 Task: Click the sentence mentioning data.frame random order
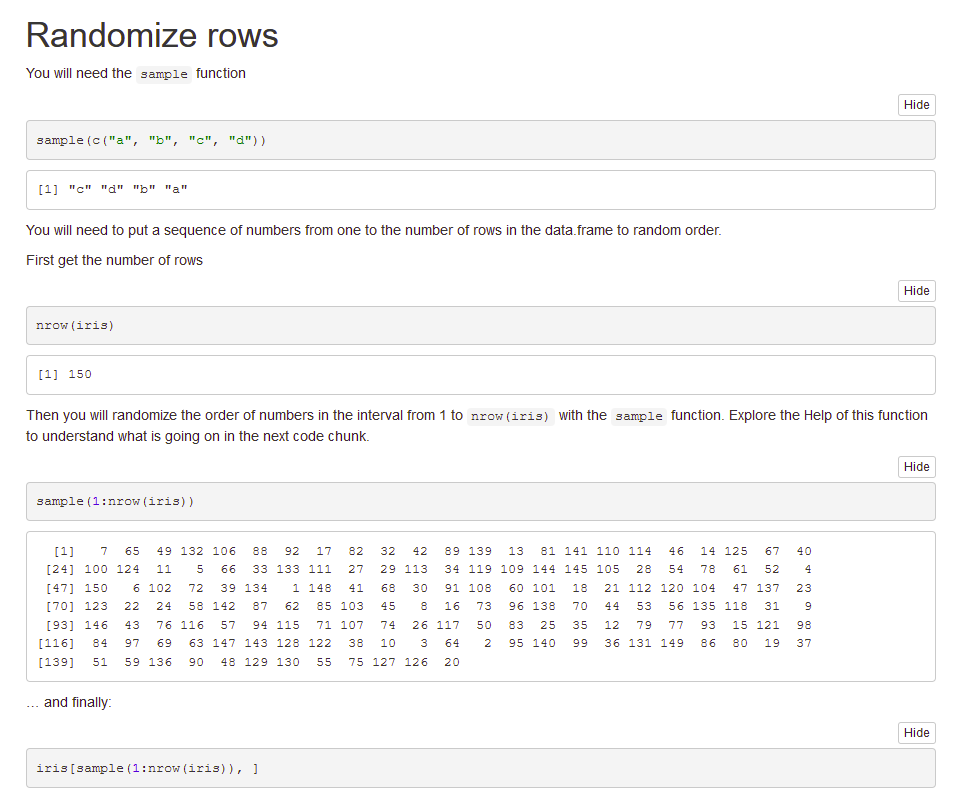pyautogui.click(x=373, y=230)
